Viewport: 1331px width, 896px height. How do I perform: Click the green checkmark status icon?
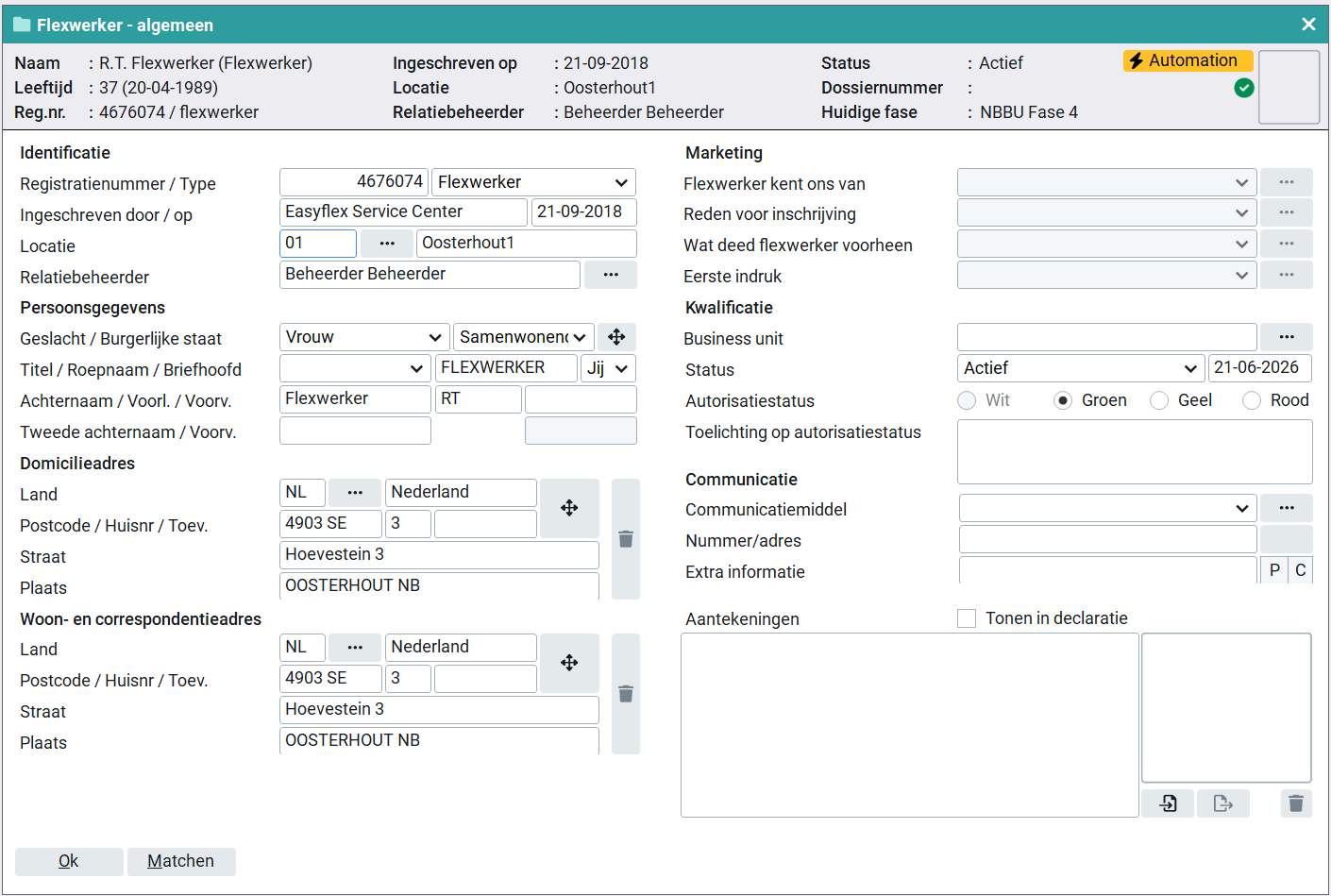tap(1244, 88)
